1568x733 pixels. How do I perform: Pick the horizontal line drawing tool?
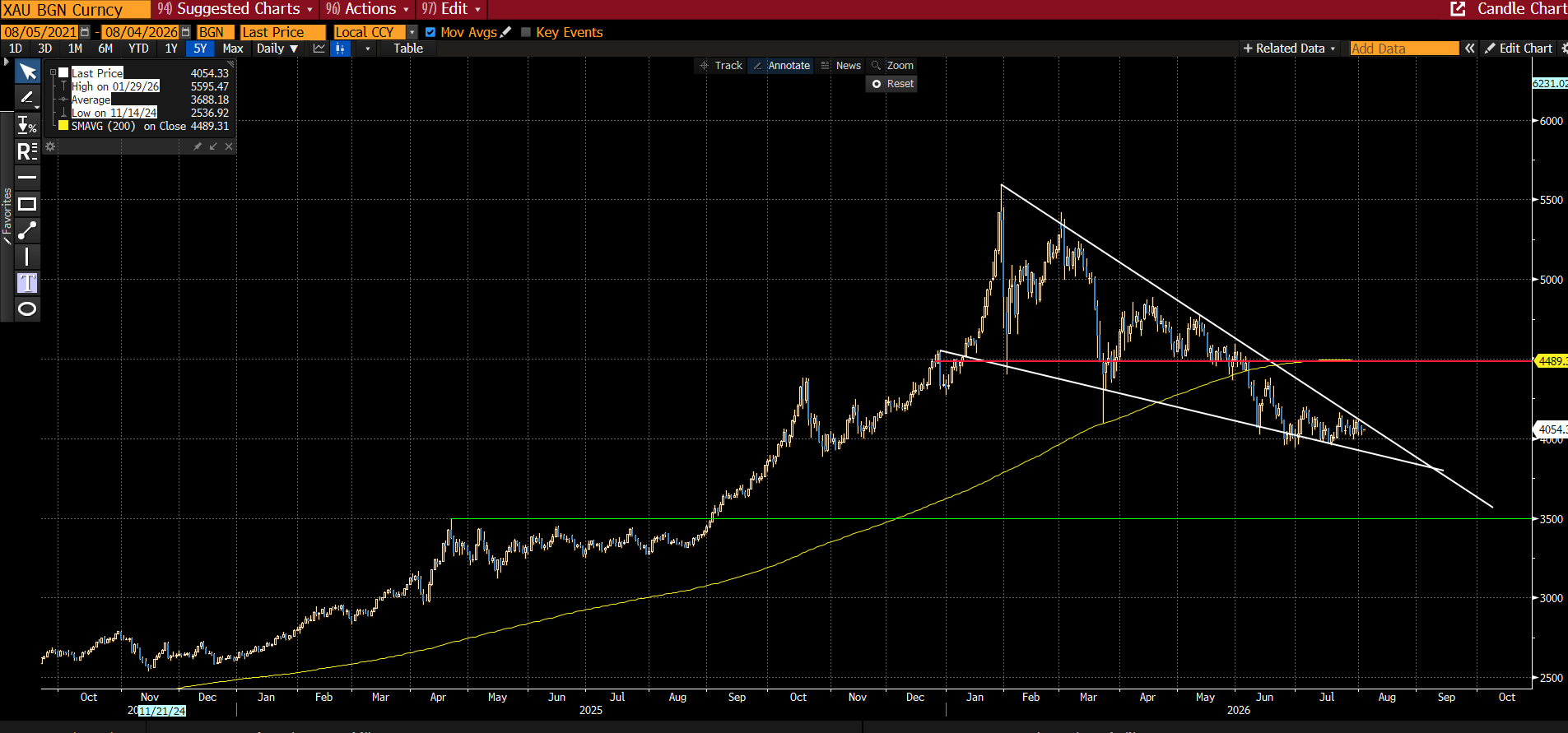coord(27,177)
